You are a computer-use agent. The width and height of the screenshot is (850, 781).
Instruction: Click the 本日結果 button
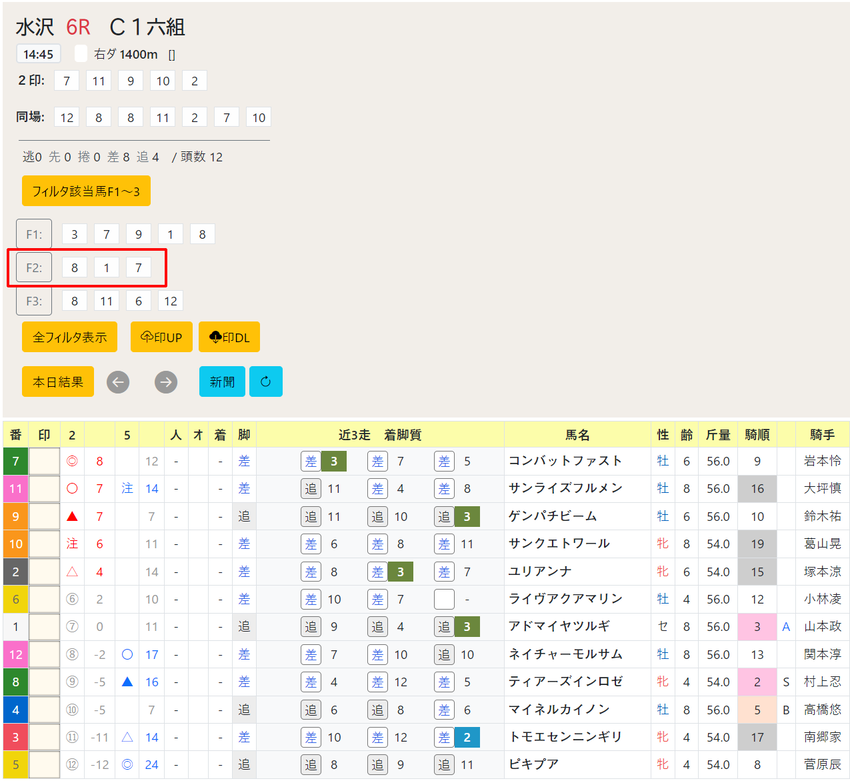click(58, 382)
